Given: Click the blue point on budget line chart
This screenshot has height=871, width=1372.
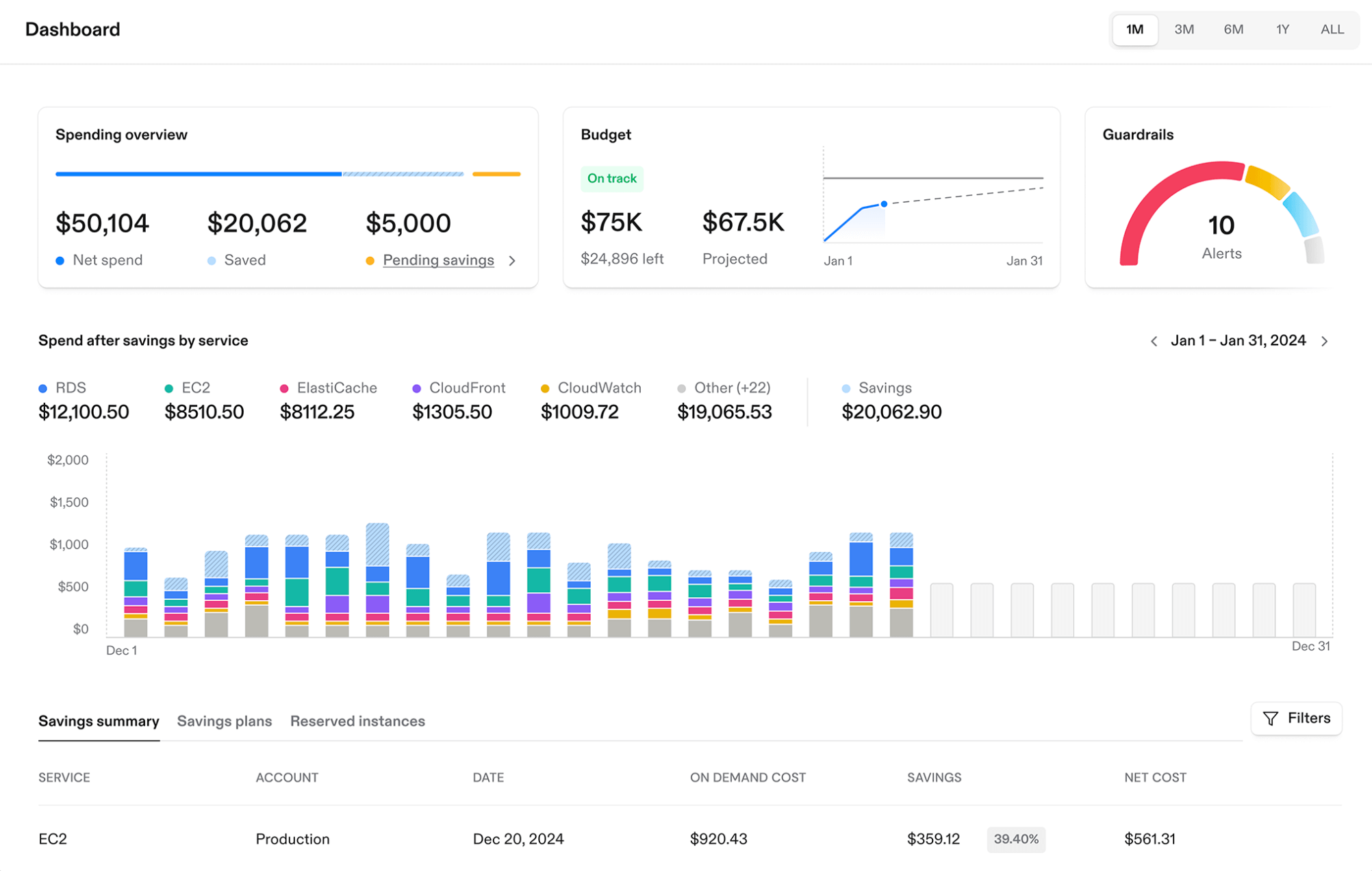Looking at the screenshot, I should click(884, 204).
